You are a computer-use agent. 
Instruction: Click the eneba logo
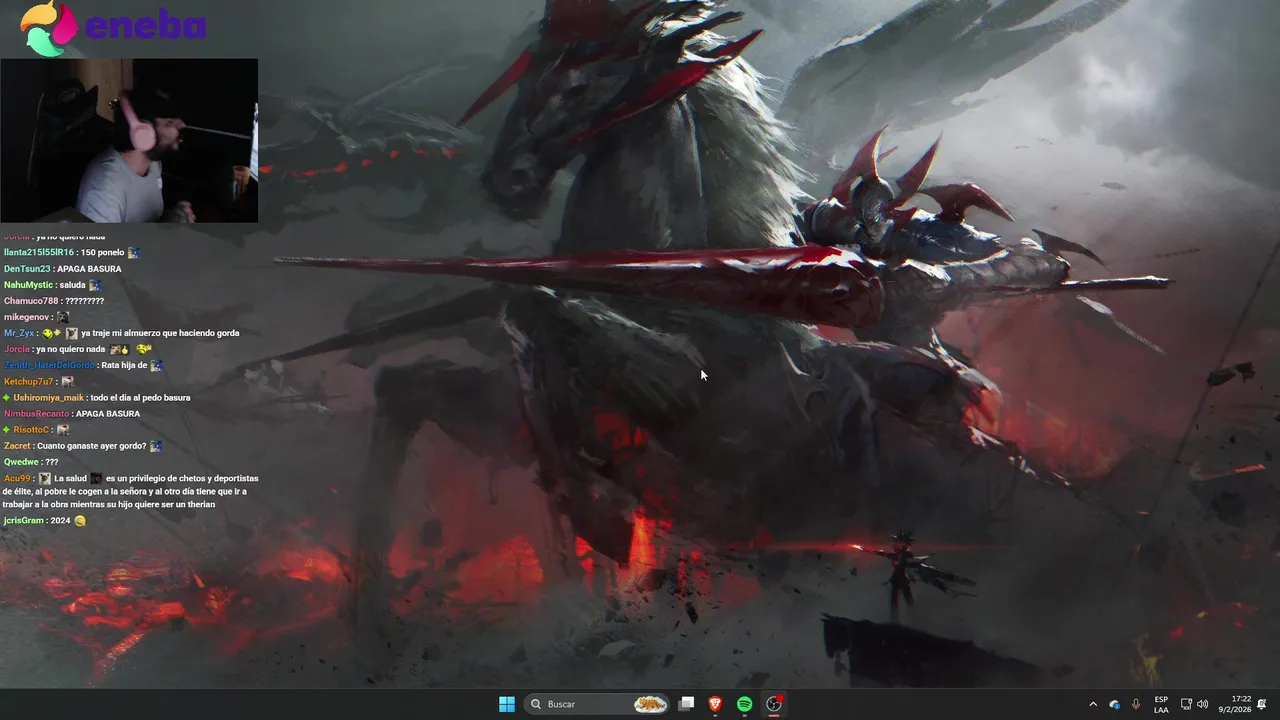click(x=113, y=27)
